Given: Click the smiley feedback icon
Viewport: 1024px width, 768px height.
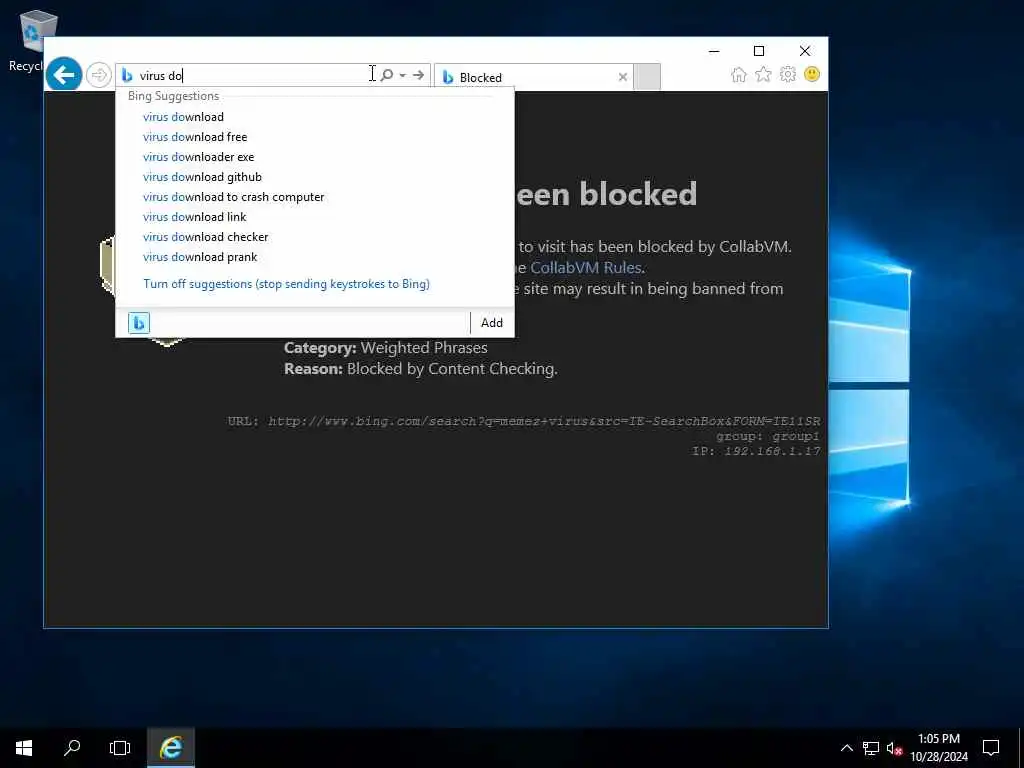Looking at the screenshot, I should point(812,74).
